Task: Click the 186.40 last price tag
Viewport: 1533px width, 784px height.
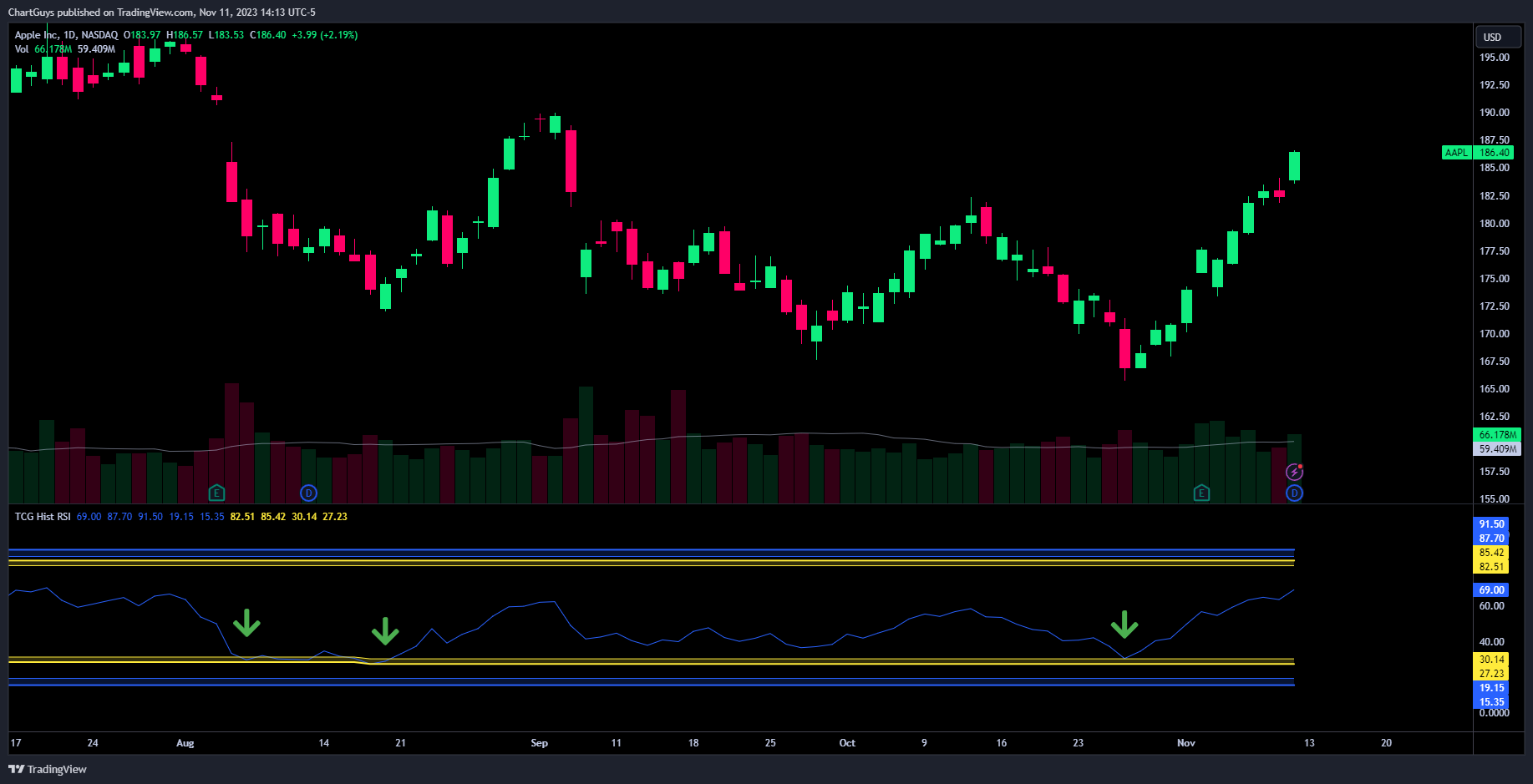Action: point(1495,153)
